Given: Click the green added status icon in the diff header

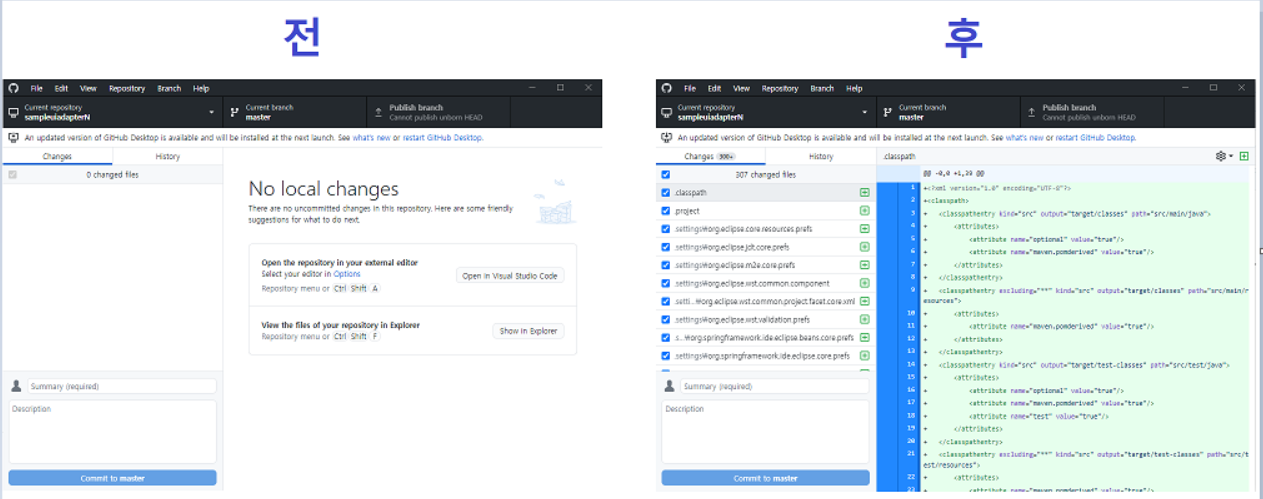Looking at the screenshot, I should click(1244, 156).
